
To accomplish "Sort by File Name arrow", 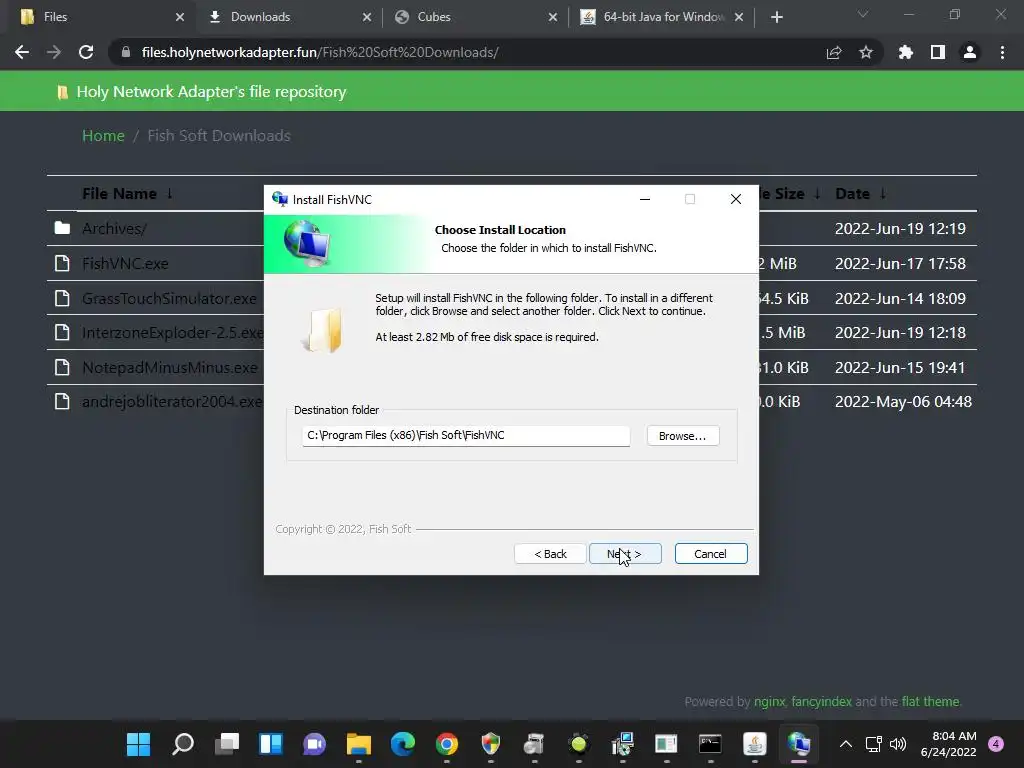I will tap(170, 193).
